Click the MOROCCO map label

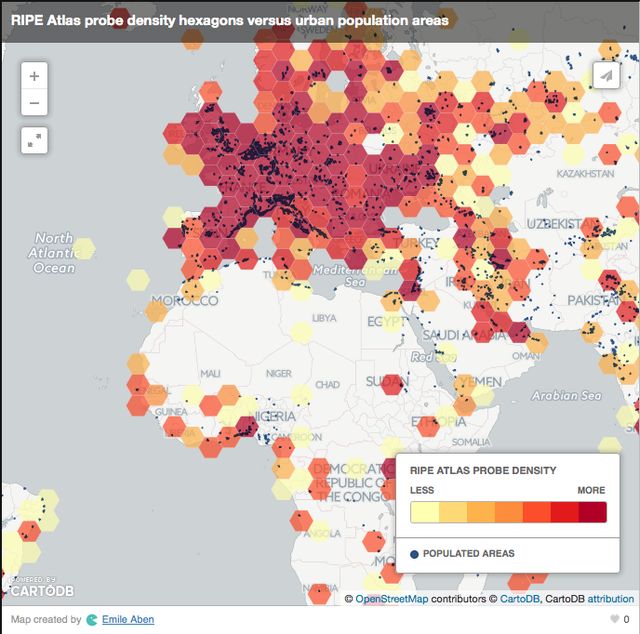(x=184, y=301)
